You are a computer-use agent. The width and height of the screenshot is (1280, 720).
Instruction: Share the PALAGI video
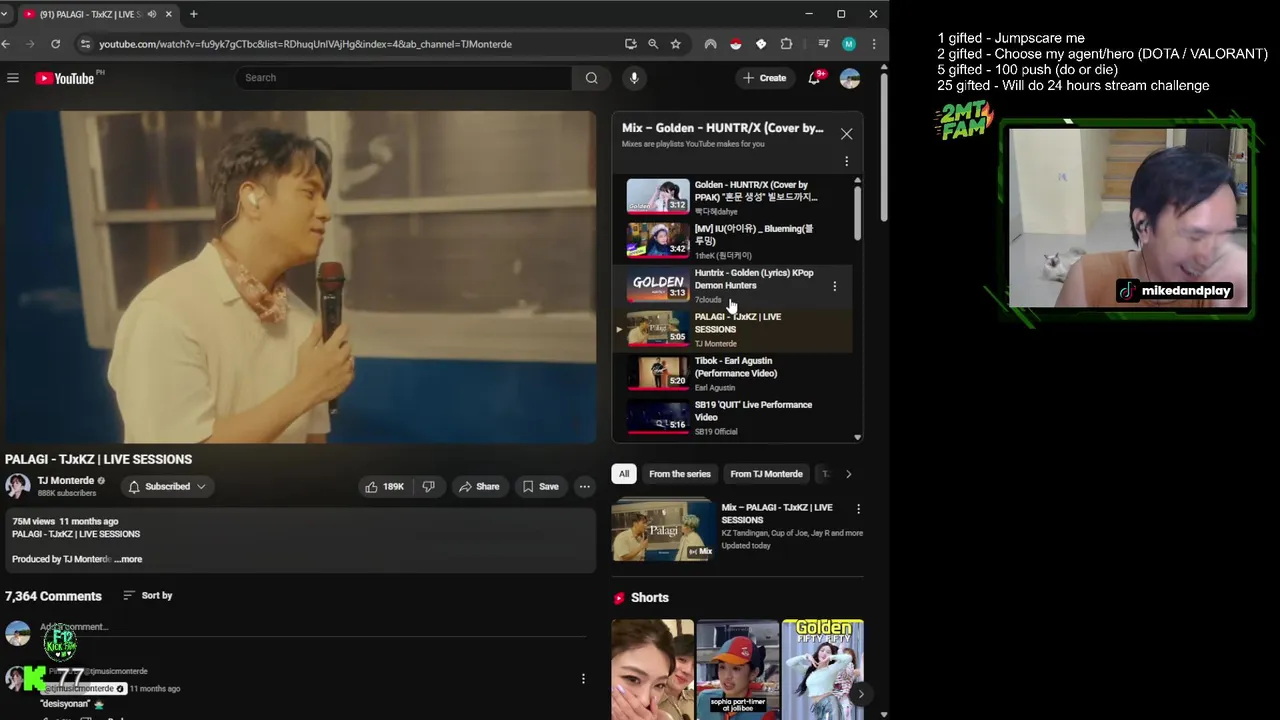pyautogui.click(x=479, y=487)
